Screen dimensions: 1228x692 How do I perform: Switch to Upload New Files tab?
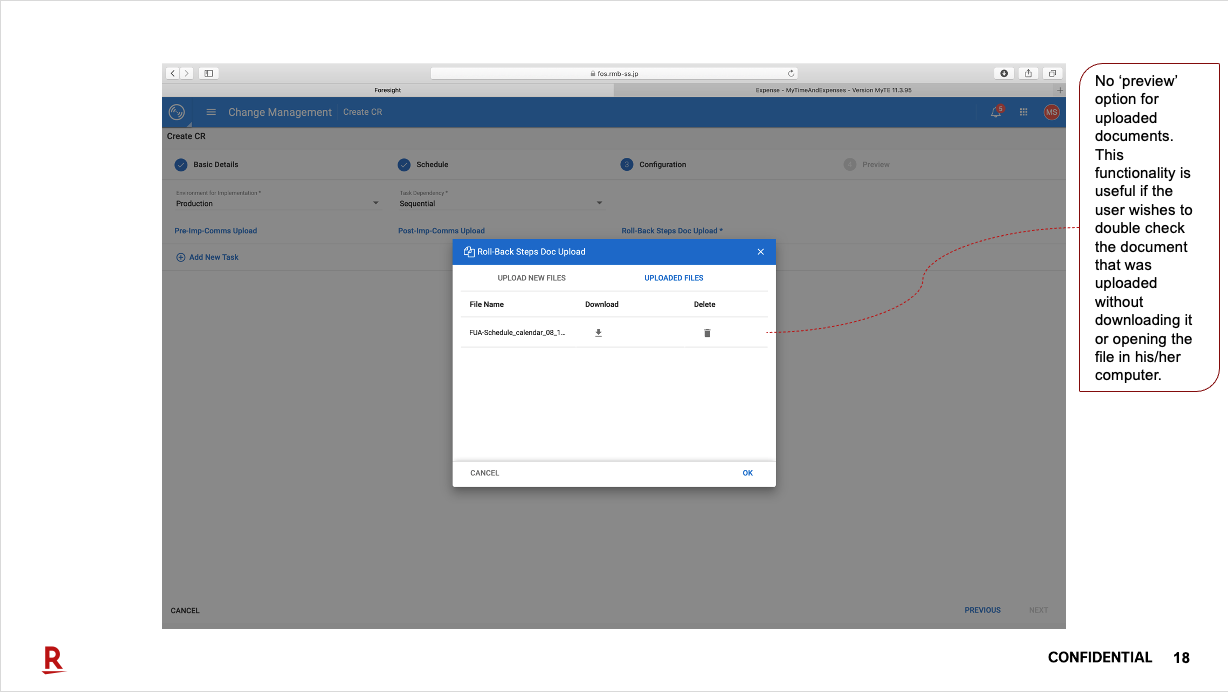click(532, 278)
